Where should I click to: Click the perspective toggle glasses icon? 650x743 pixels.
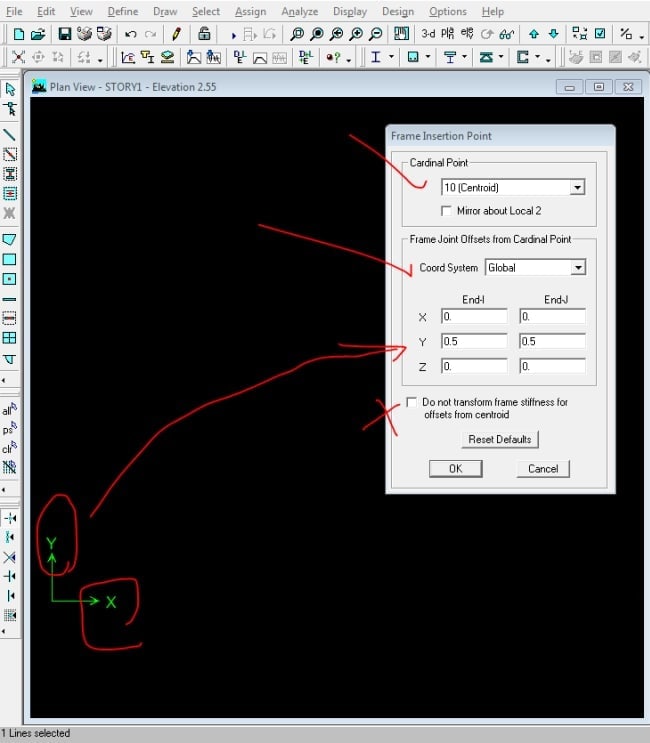click(x=506, y=34)
